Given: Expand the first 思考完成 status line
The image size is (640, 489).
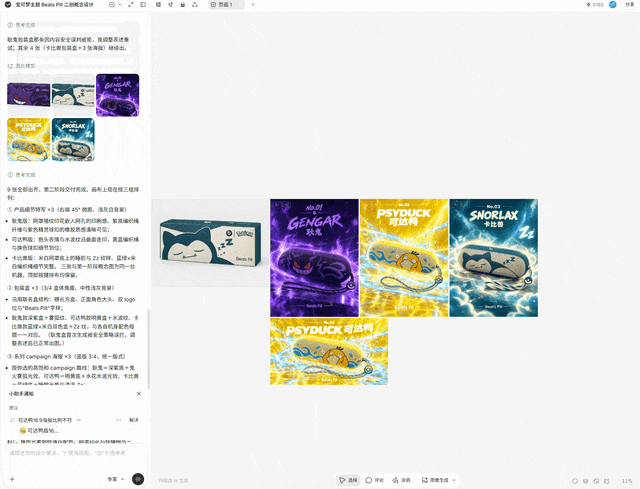Looking at the screenshot, I should [x=21, y=25].
